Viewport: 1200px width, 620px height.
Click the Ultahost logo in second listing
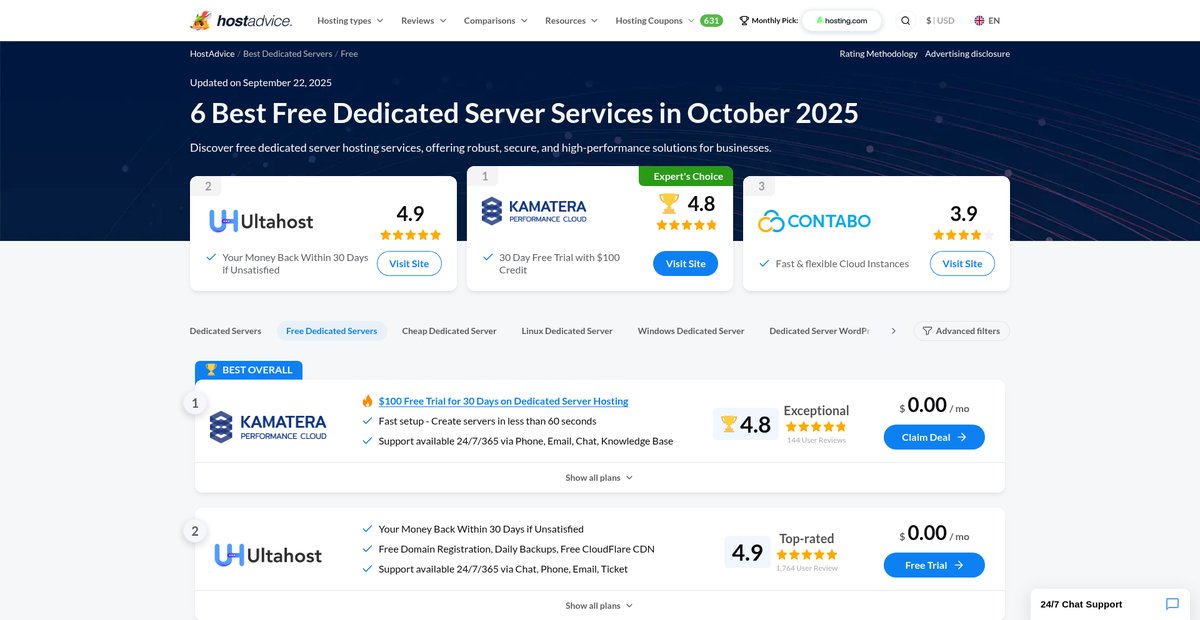pyautogui.click(x=268, y=555)
